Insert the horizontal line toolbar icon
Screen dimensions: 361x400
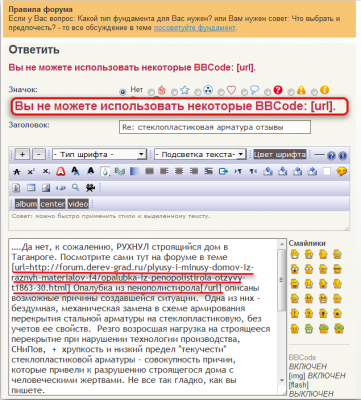319,155
